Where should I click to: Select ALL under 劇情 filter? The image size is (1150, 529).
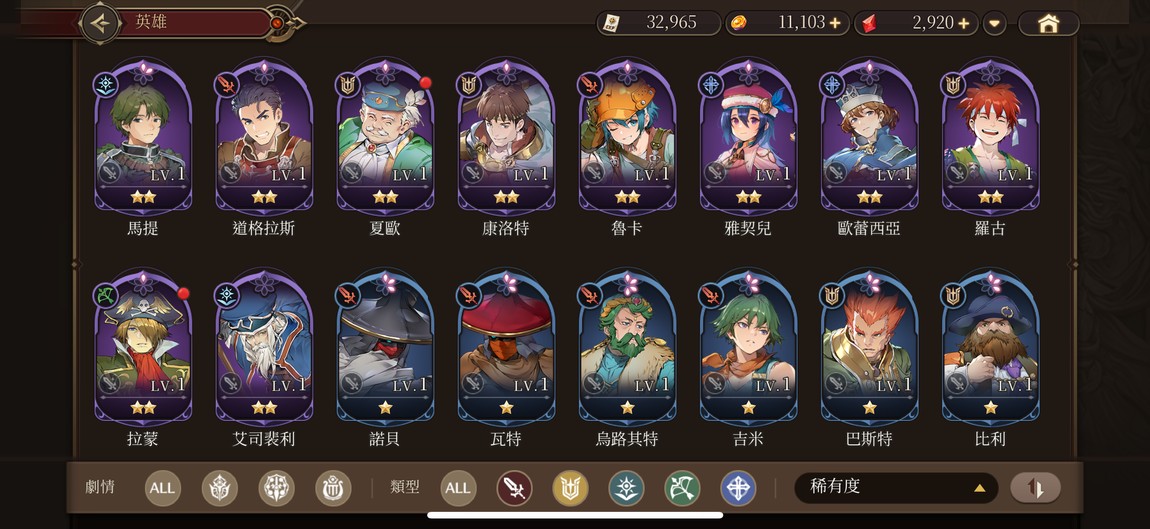[163, 489]
